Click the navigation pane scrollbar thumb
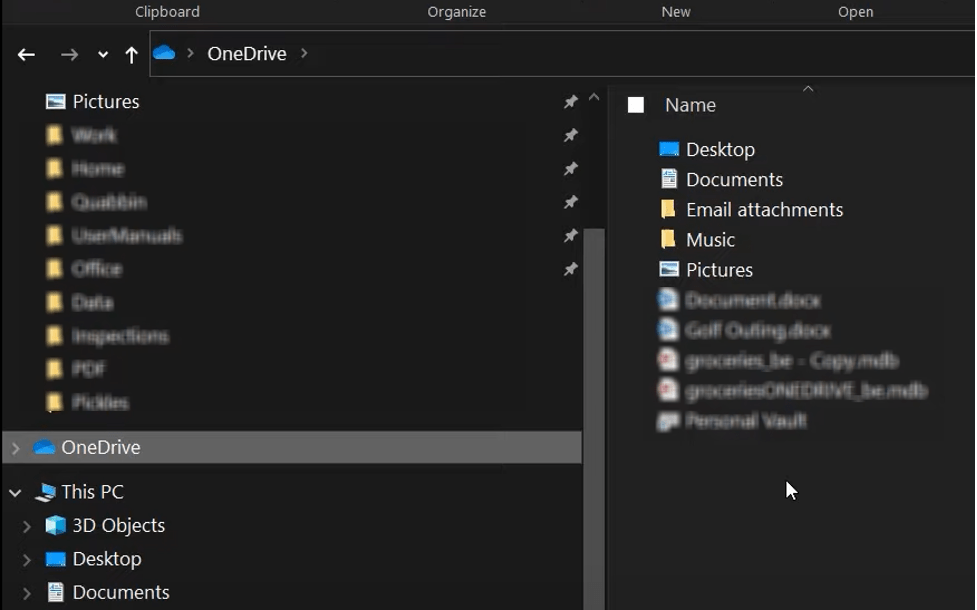 point(594,419)
